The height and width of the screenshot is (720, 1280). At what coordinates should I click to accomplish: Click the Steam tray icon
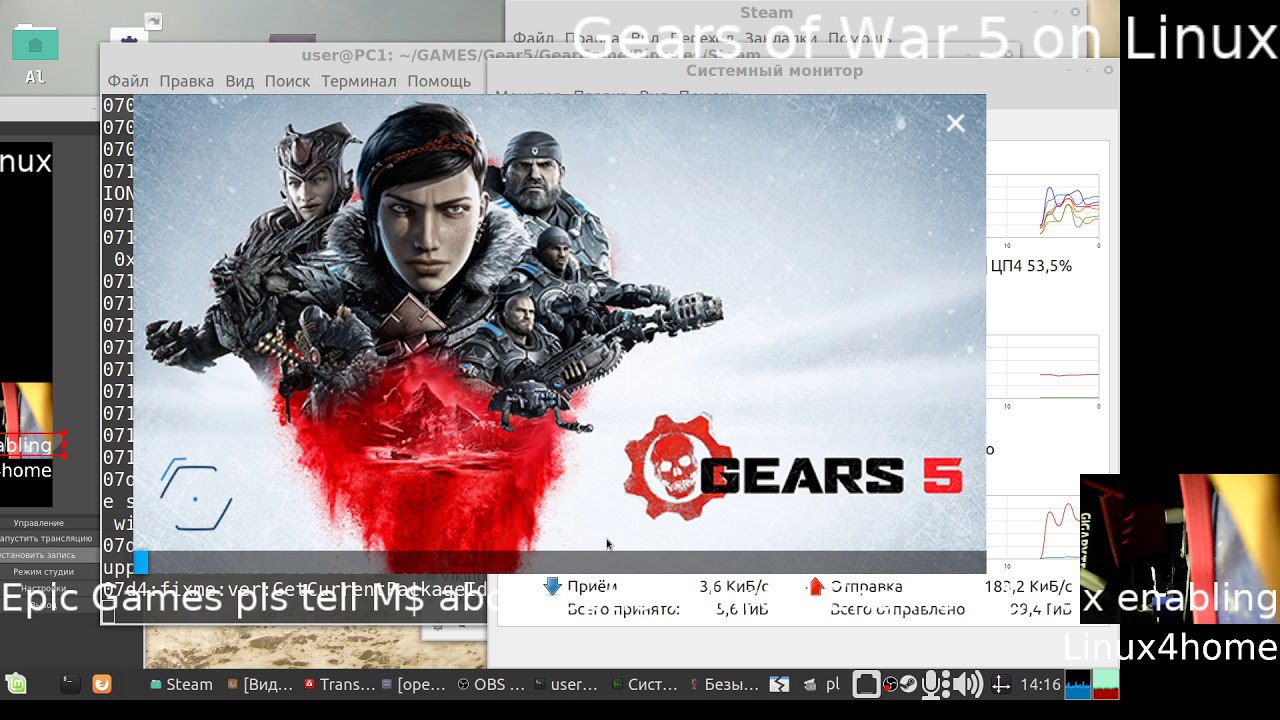909,685
